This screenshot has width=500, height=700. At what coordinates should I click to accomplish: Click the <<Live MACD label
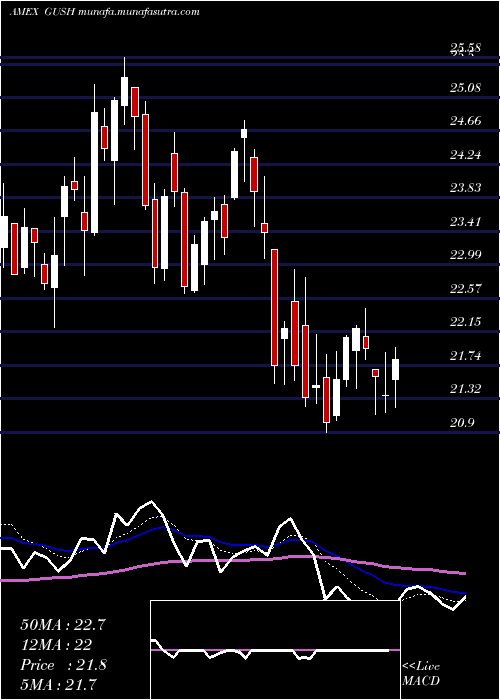tap(421, 674)
